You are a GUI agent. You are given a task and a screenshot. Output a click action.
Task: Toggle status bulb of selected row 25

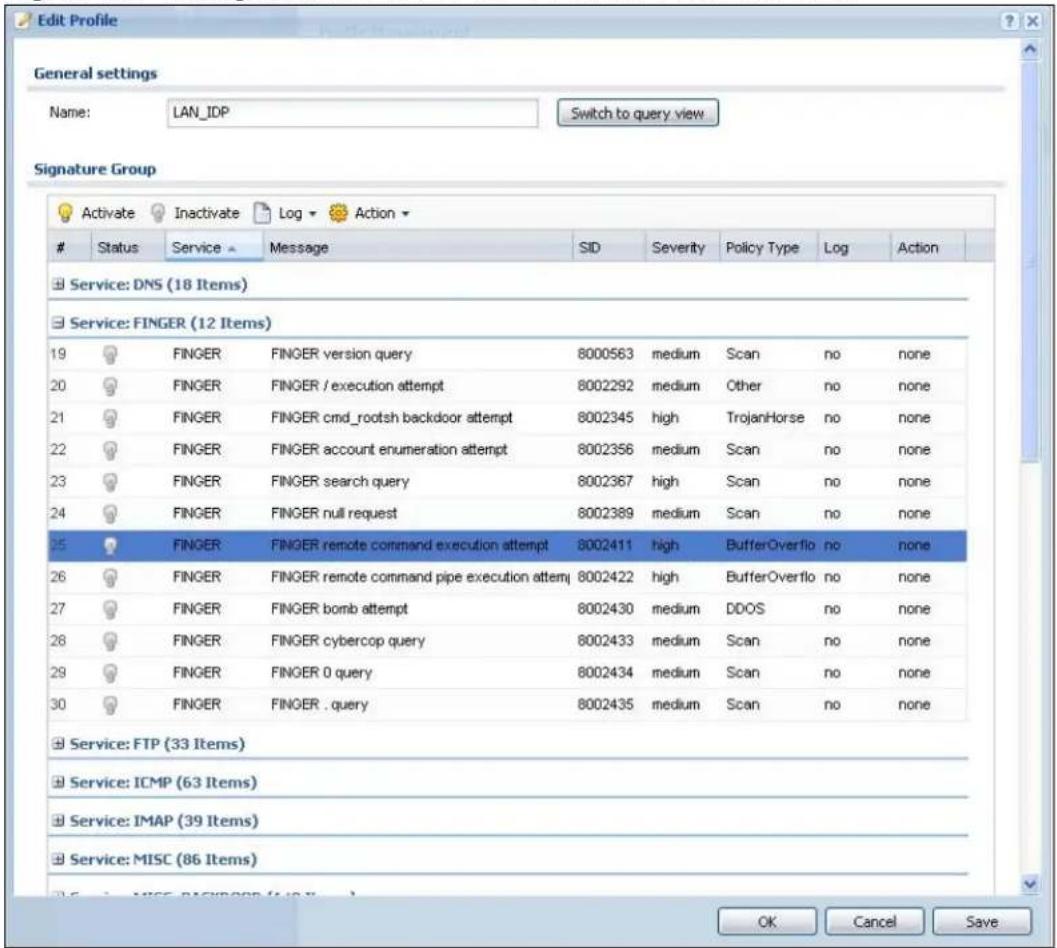click(110, 545)
